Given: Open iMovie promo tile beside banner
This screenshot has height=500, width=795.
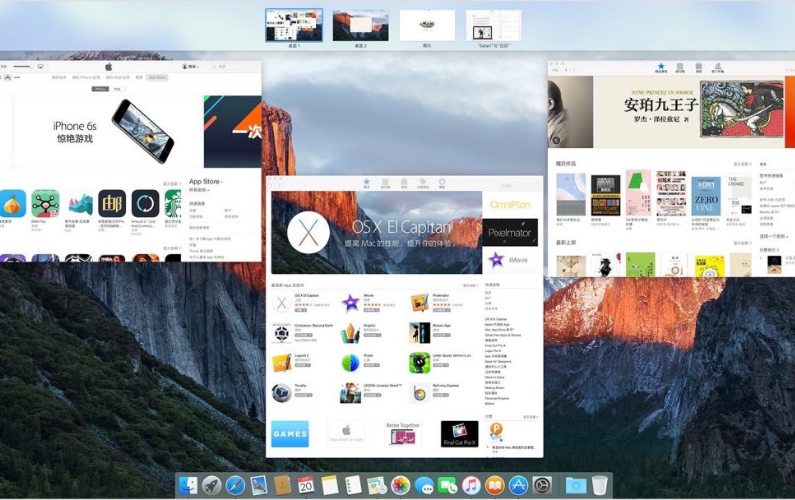Looking at the screenshot, I should (510, 260).
